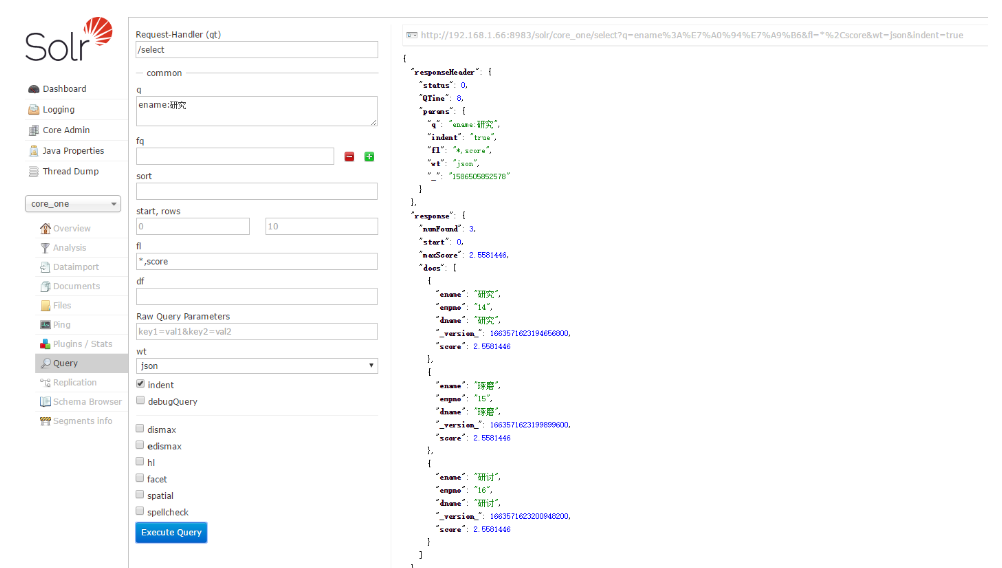1002x568 pixels.
Task: Click the link icon beside request URL
Action: point(412,35)
